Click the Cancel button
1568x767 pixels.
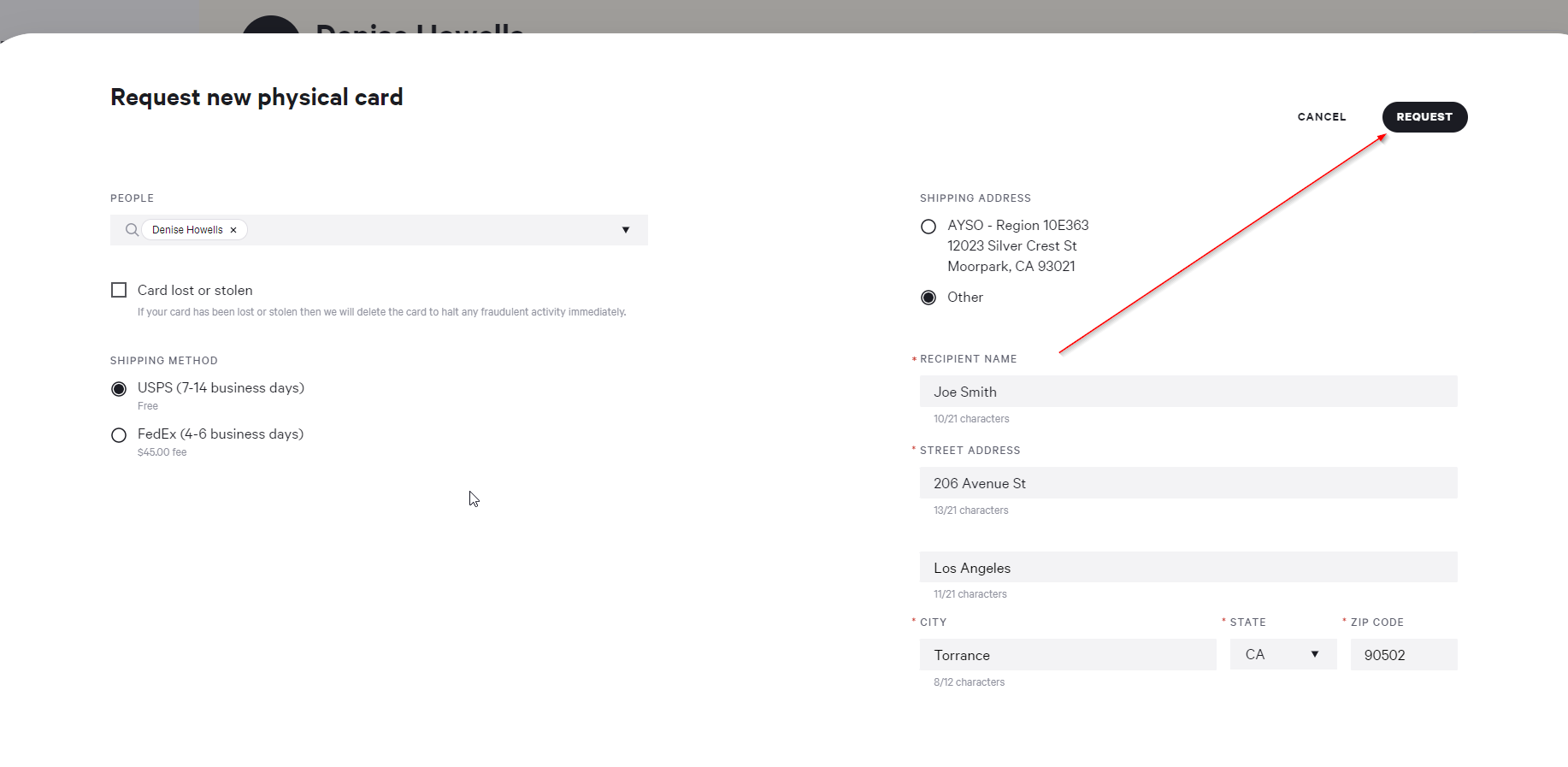(1321, 117)
